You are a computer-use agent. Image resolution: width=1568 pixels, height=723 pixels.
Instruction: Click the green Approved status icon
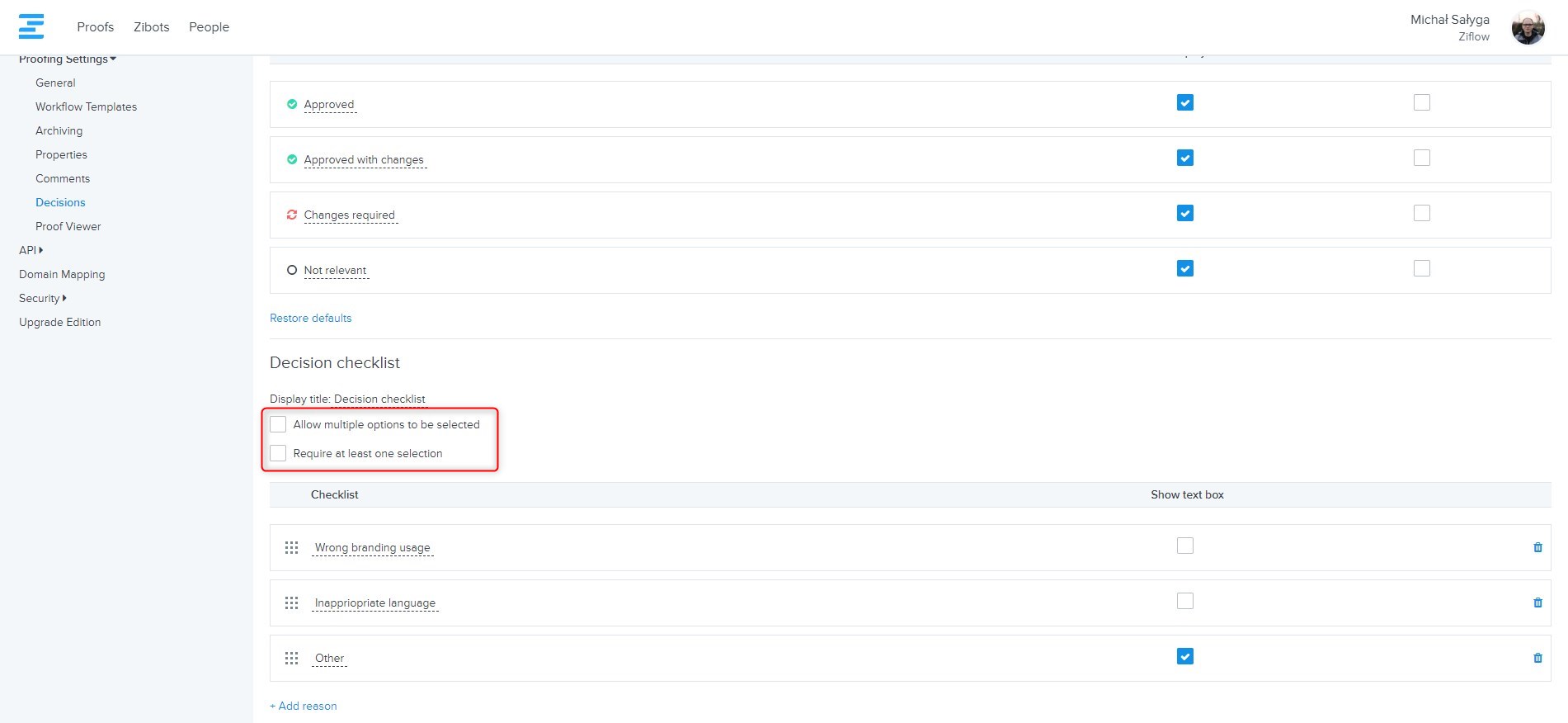click(291, 105)
